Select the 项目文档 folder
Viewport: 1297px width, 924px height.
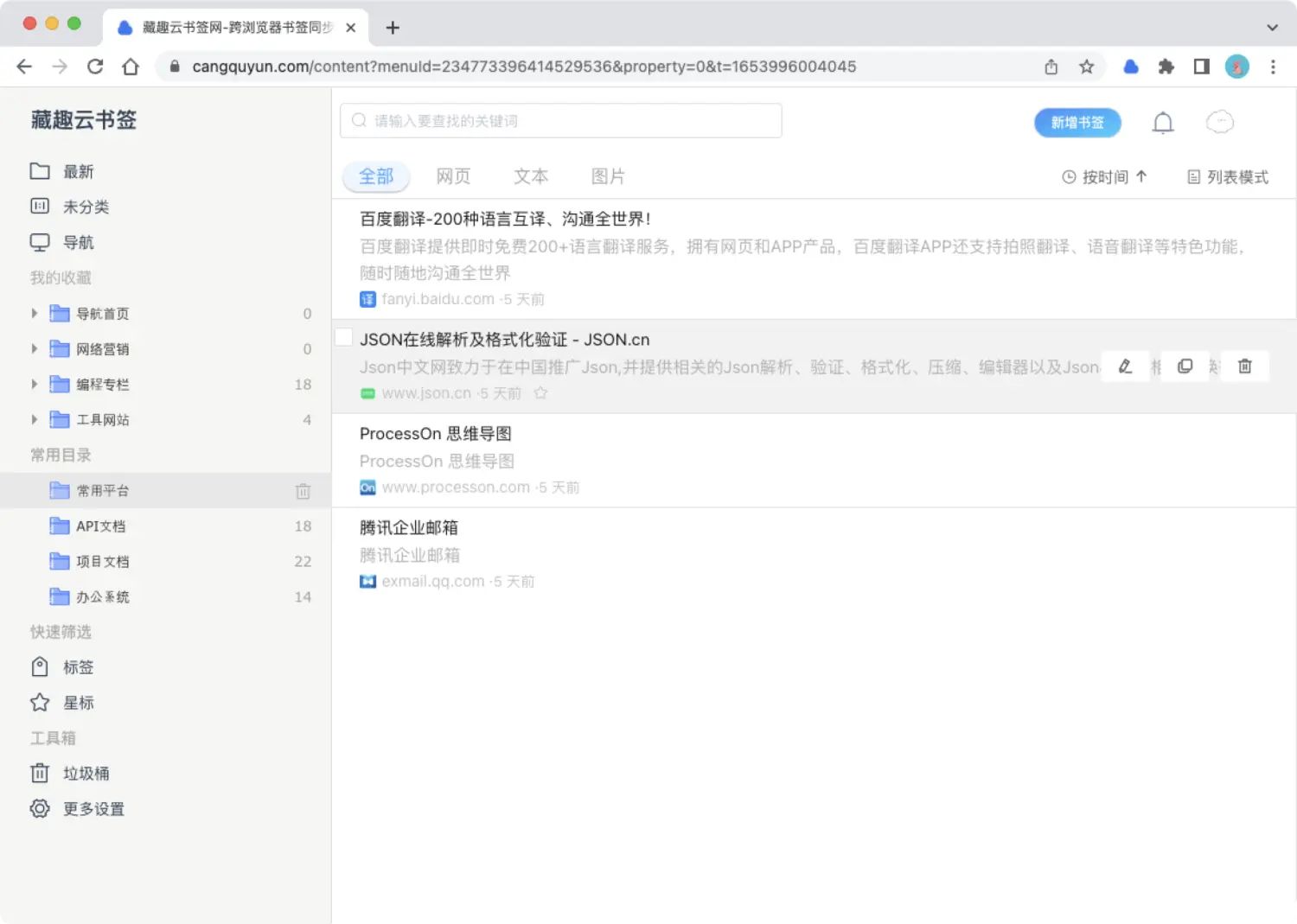(x=165, y=561)
